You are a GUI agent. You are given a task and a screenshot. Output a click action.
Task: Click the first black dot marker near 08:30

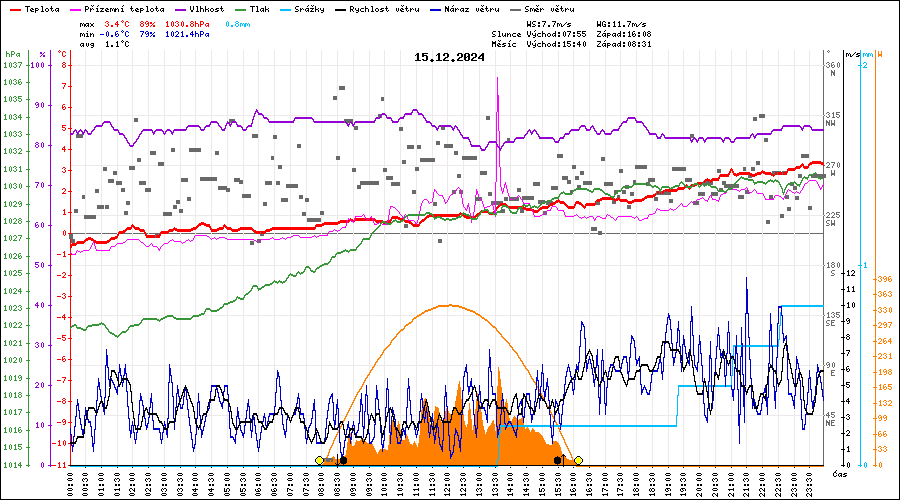pyautogui.click(x=343, y=460)
